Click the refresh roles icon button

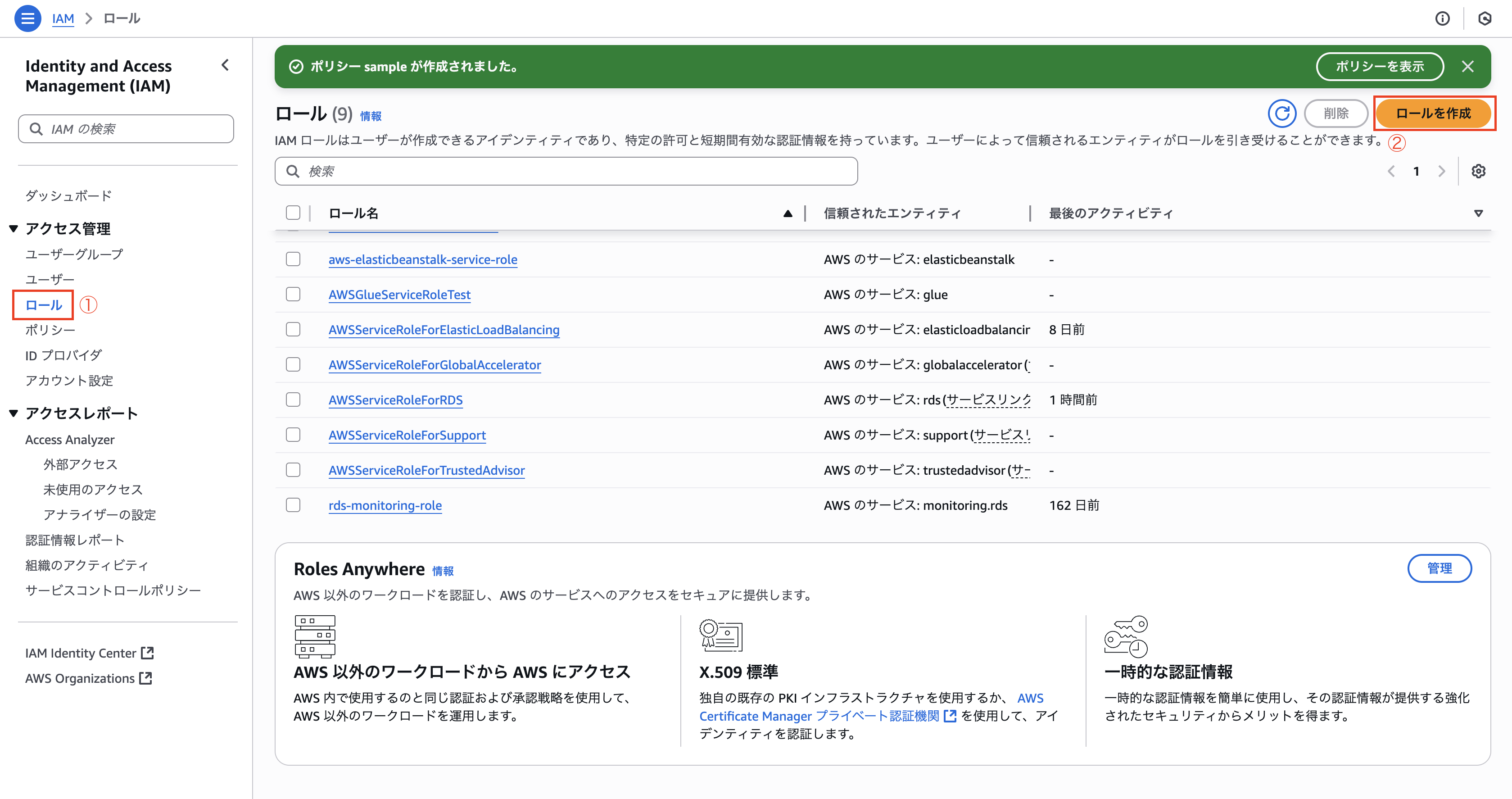coord(1282,113)
